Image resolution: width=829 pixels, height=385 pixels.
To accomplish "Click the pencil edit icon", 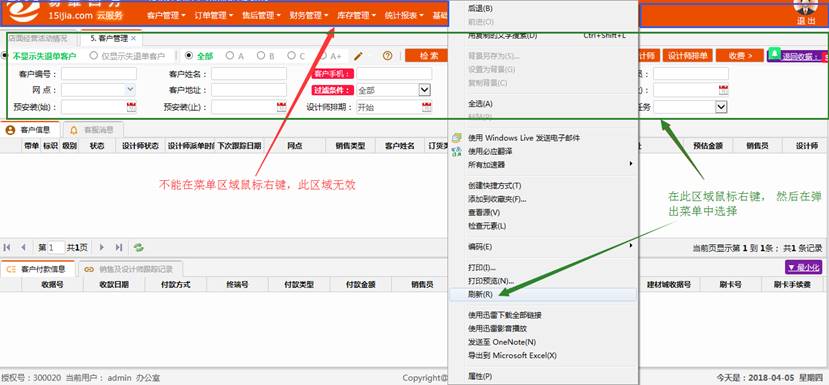I will click(358, 56).
